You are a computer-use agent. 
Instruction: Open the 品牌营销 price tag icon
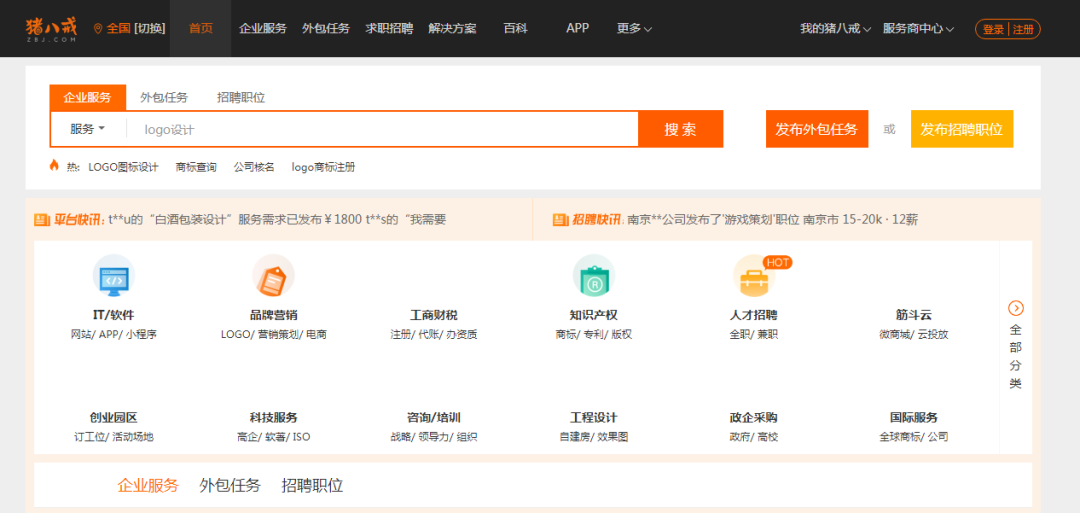[273, 276]
